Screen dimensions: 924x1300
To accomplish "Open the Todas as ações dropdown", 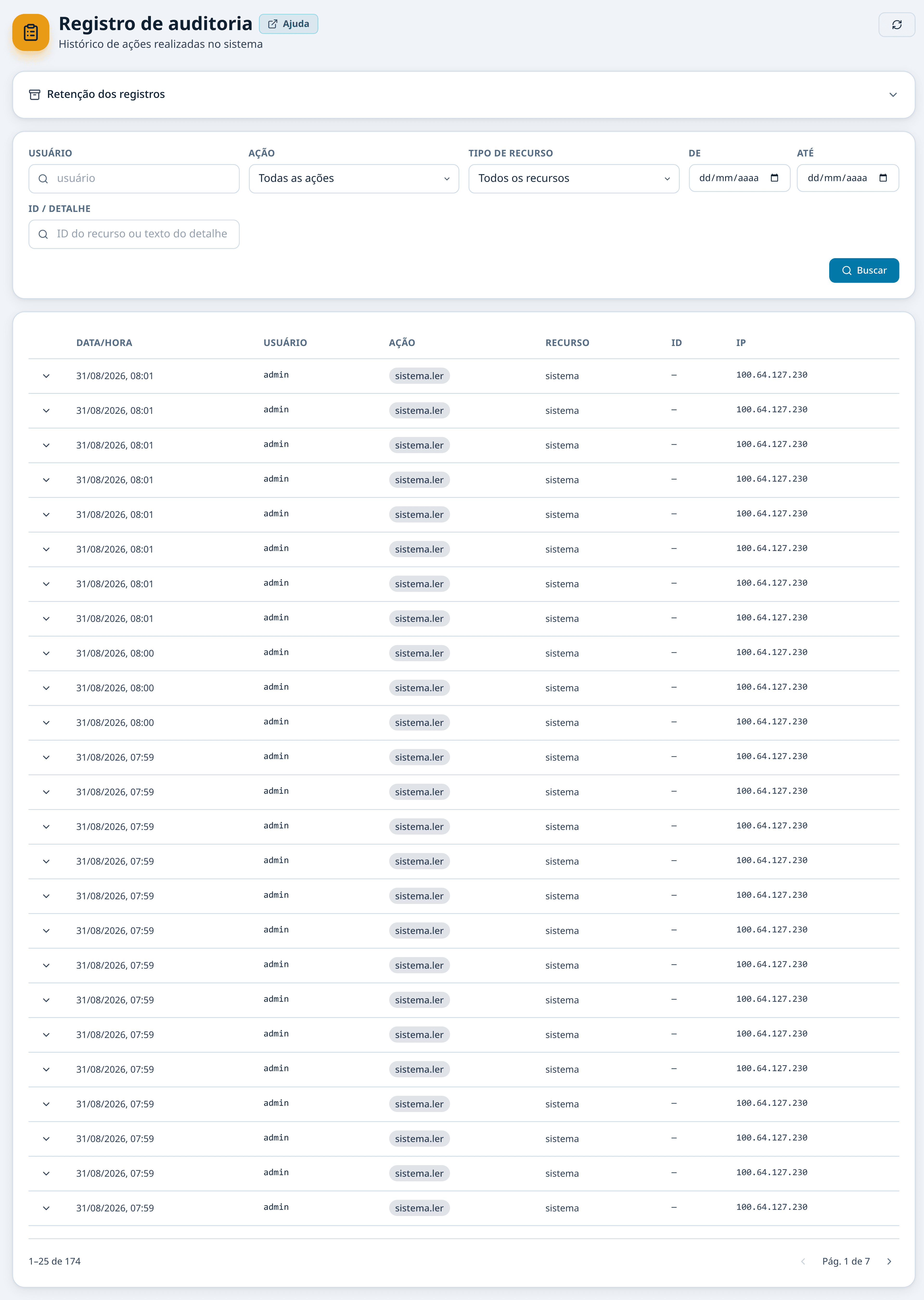I will [354, 179].
